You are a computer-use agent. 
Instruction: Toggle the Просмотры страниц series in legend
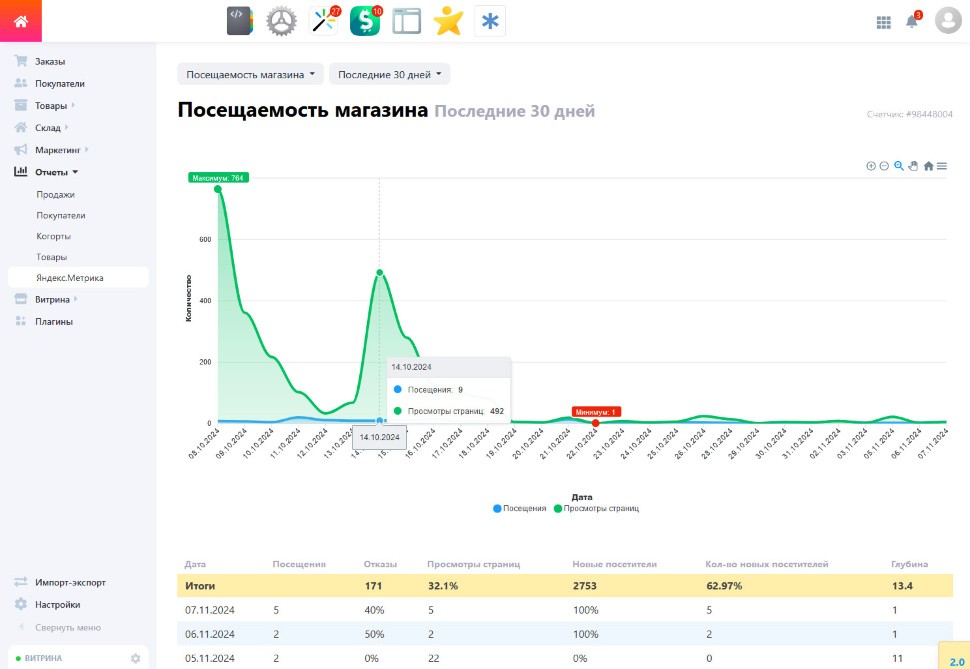pyautogui.click(x=596, y=509)
